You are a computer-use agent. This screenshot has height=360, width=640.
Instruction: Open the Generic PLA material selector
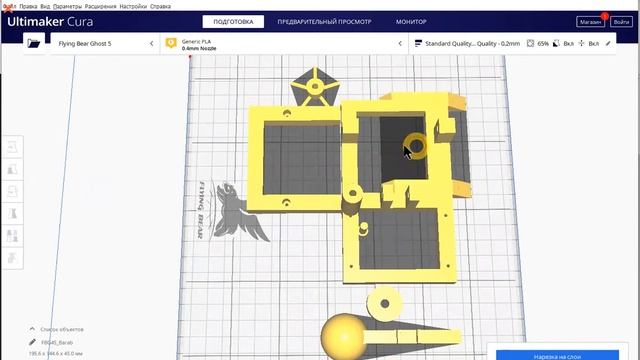(x=284, y=43)
